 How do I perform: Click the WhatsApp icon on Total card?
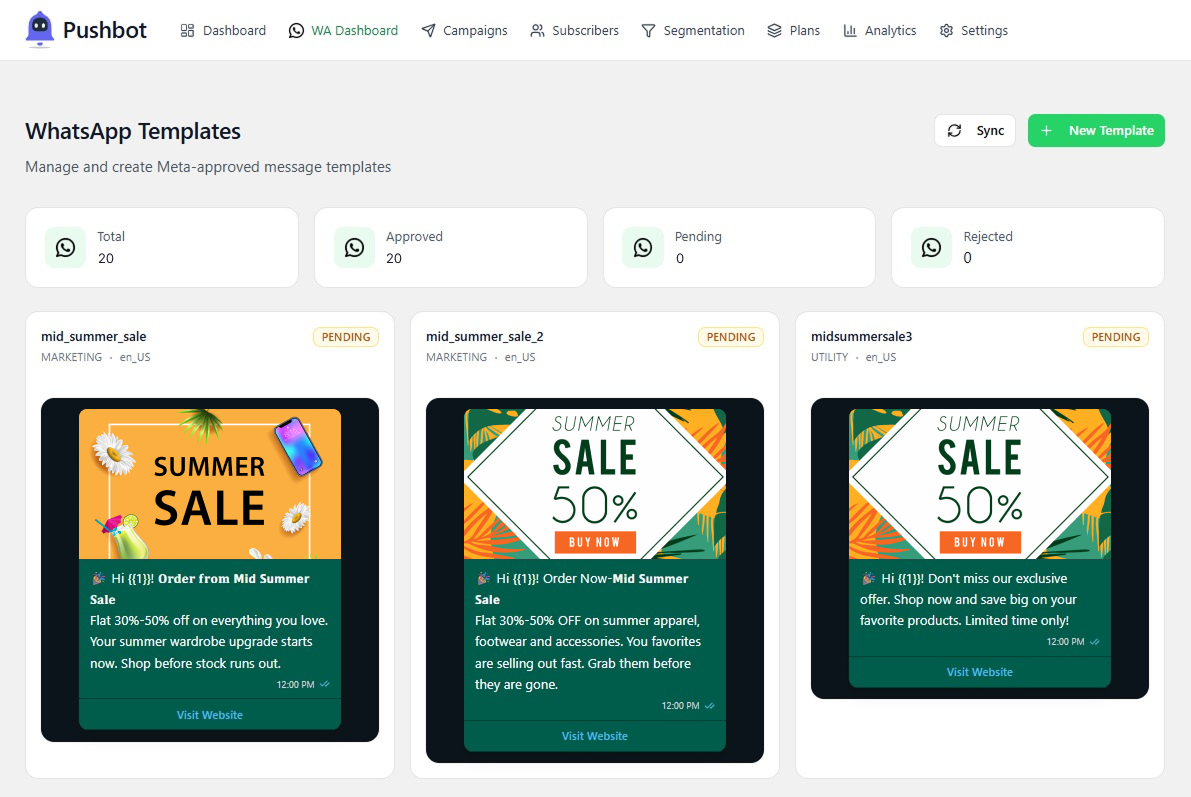click(x=65, y=247)
